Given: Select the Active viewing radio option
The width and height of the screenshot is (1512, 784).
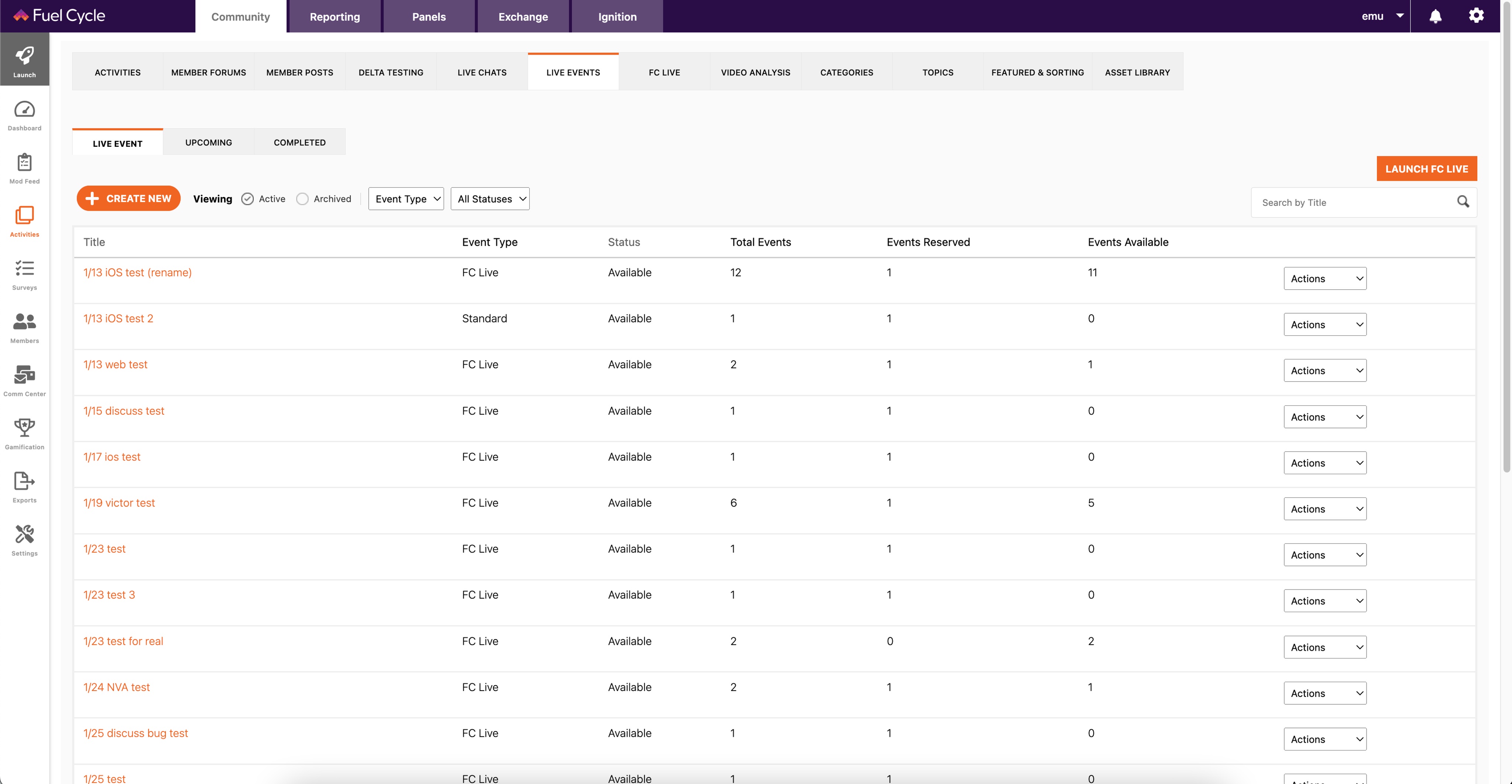Looking at the screenshot, I should [248, 199].
